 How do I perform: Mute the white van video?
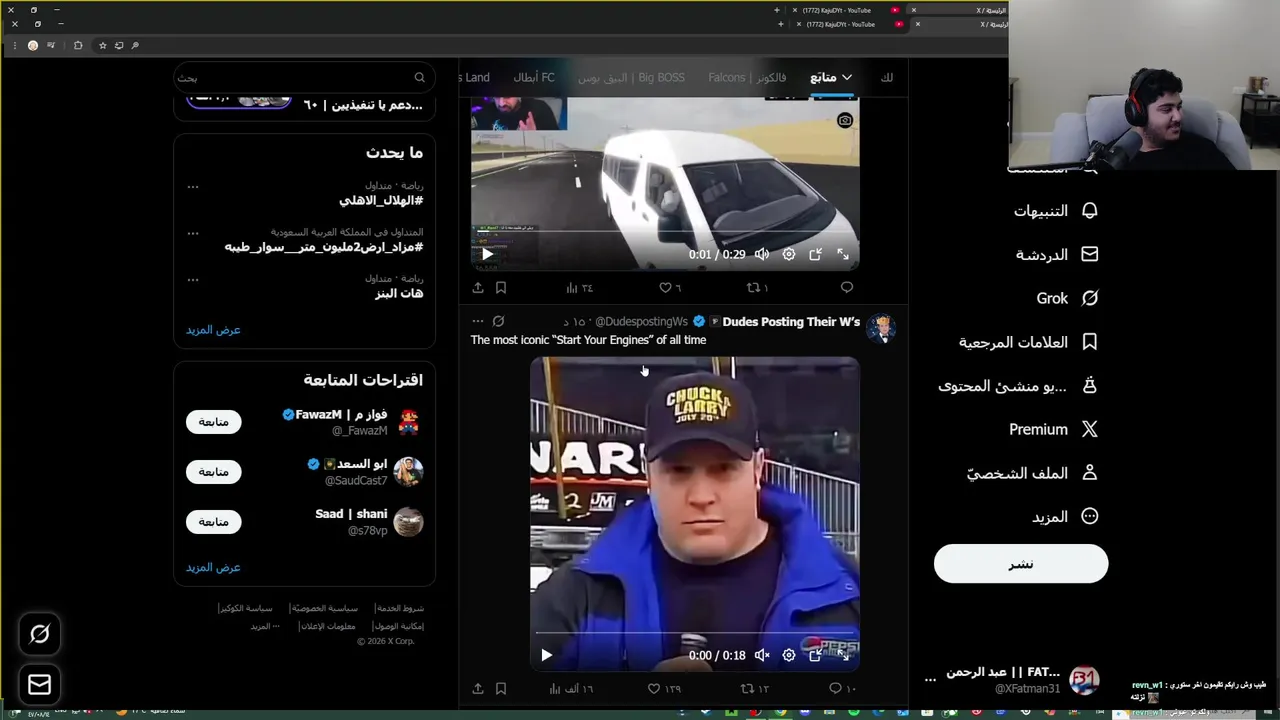coord(762,254)
